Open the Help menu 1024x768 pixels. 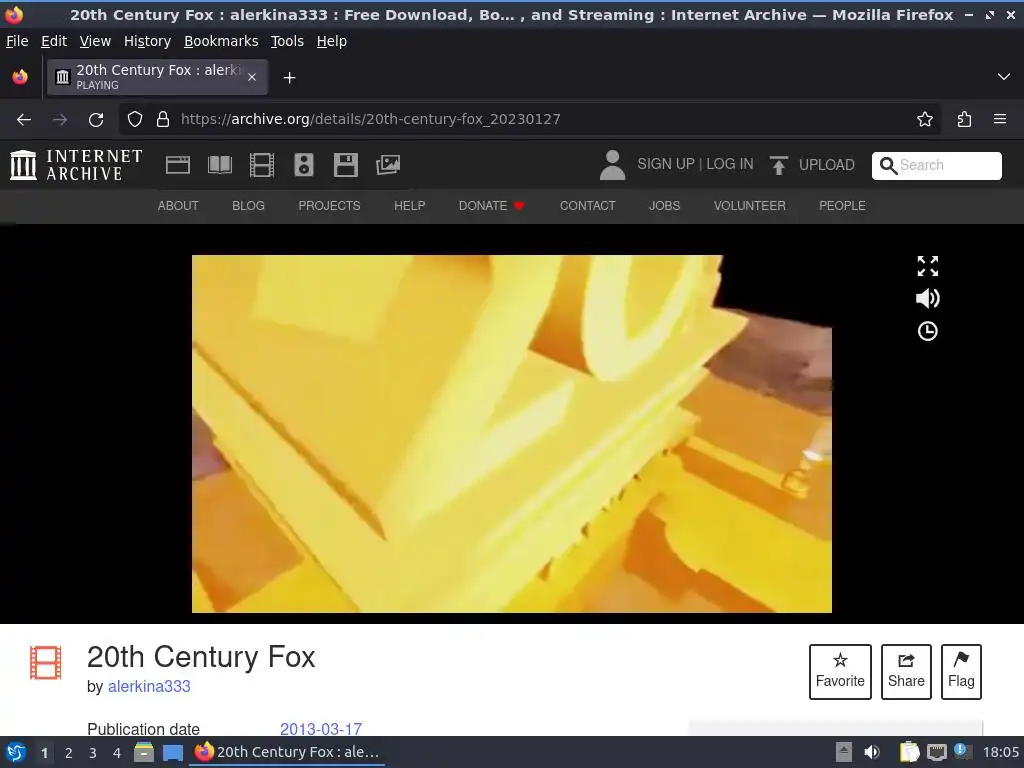[x=331, y=41]
